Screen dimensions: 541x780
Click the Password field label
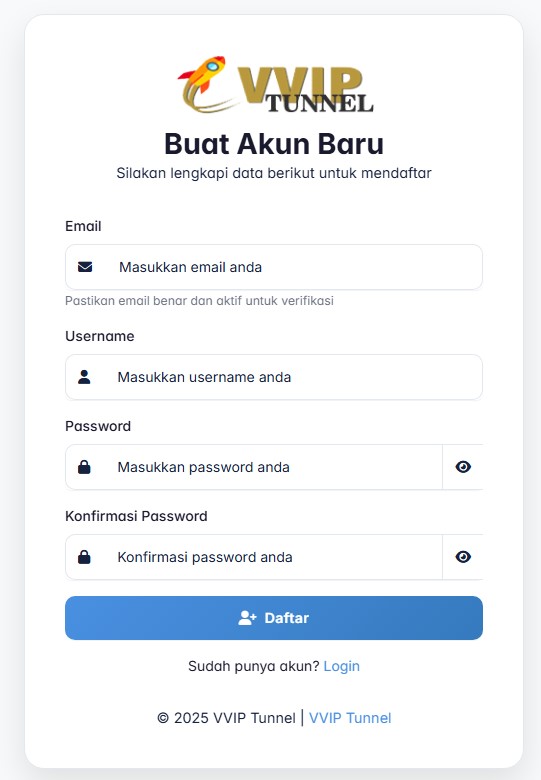point(98,426)
